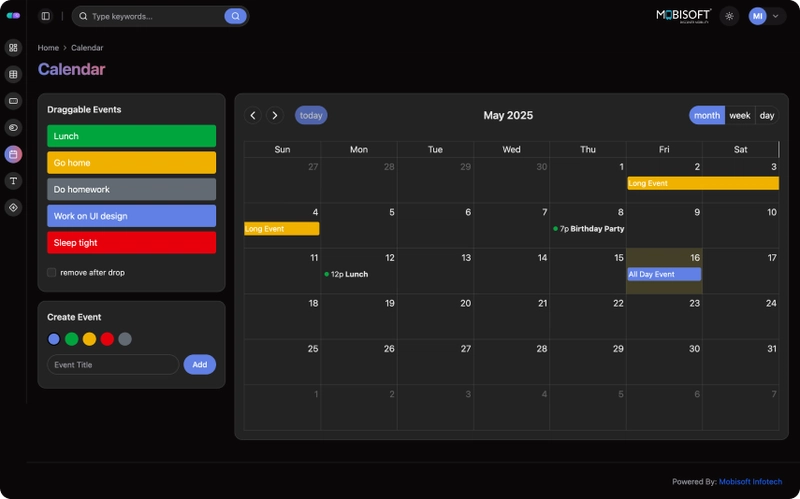
Task: Expand the user profile dropdown chevron
Action: [776, 16]
